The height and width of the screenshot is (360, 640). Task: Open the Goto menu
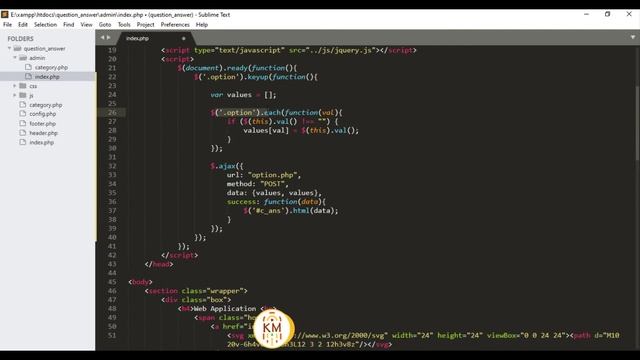pos(105,24)
